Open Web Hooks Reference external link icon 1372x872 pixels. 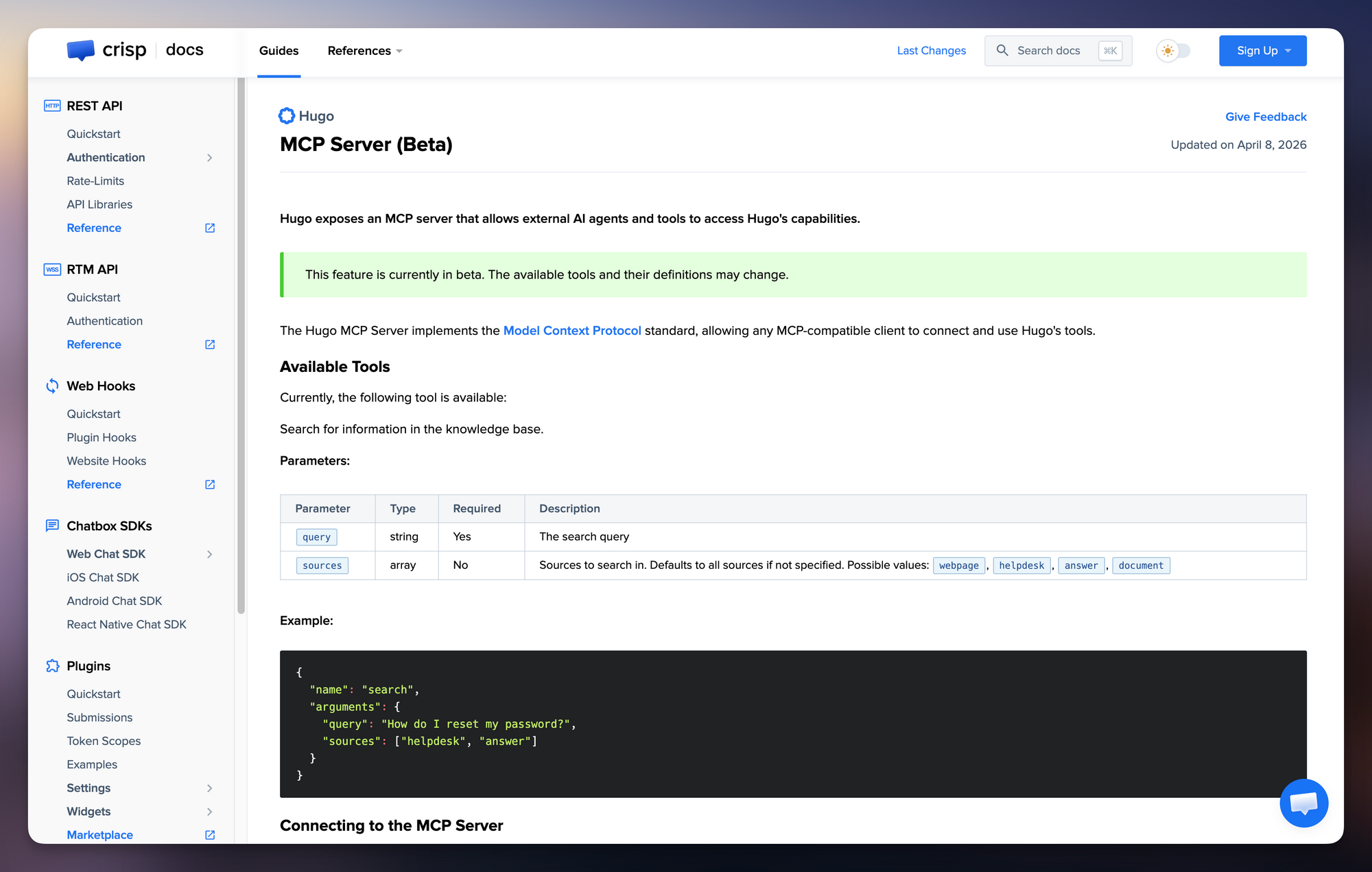coord(210,484)
